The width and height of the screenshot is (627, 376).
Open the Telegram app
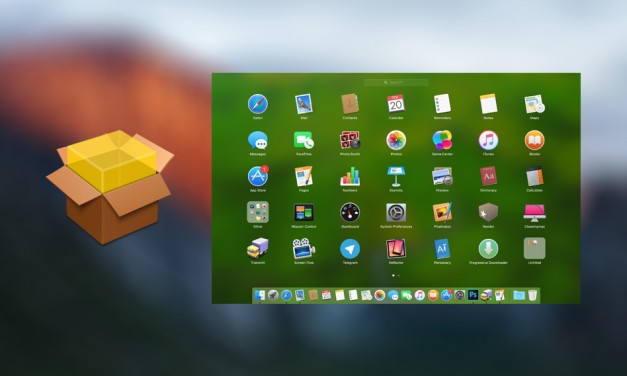coord(350,249)
